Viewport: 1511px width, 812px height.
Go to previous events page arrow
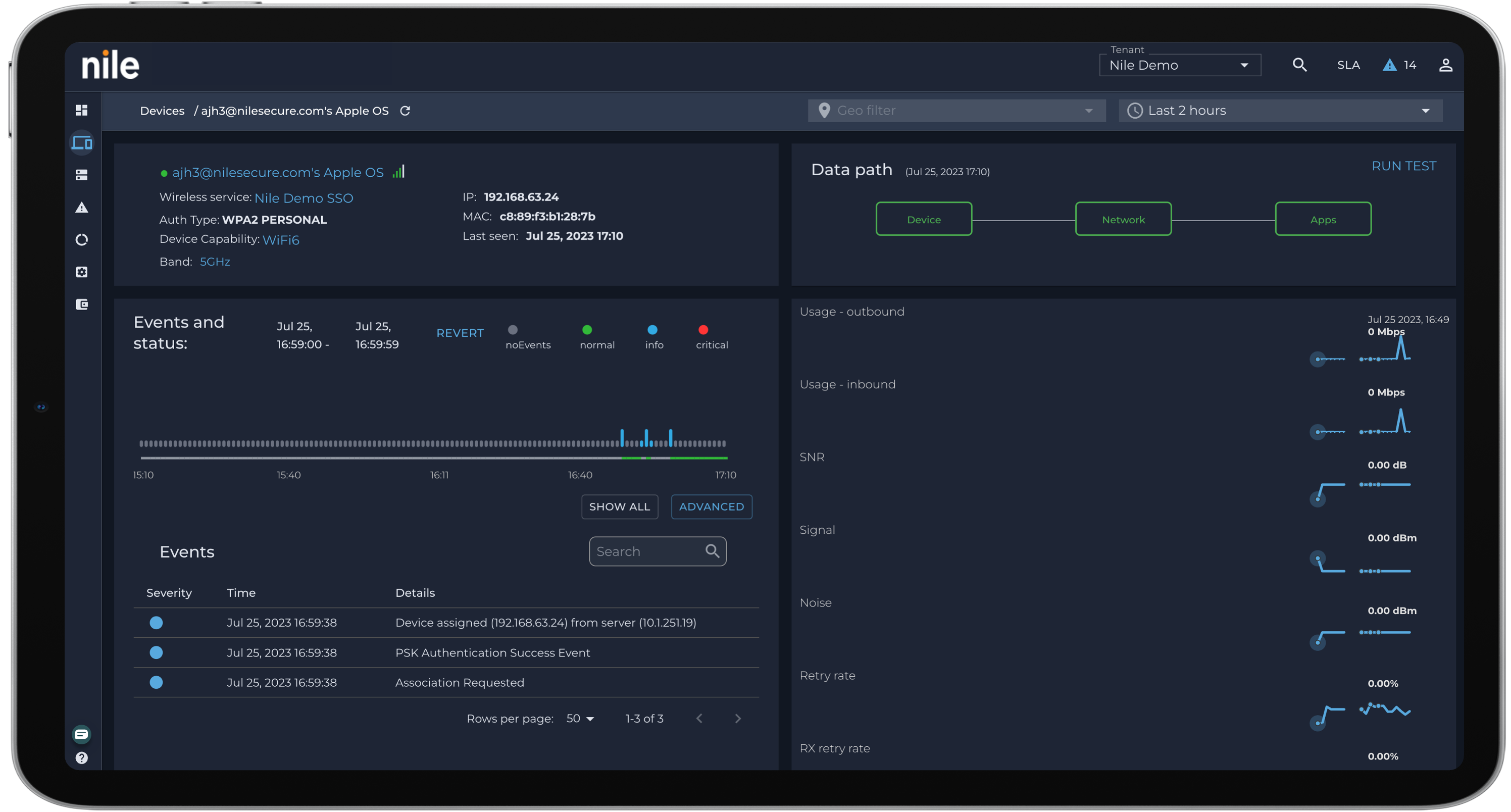pos(698,718)
